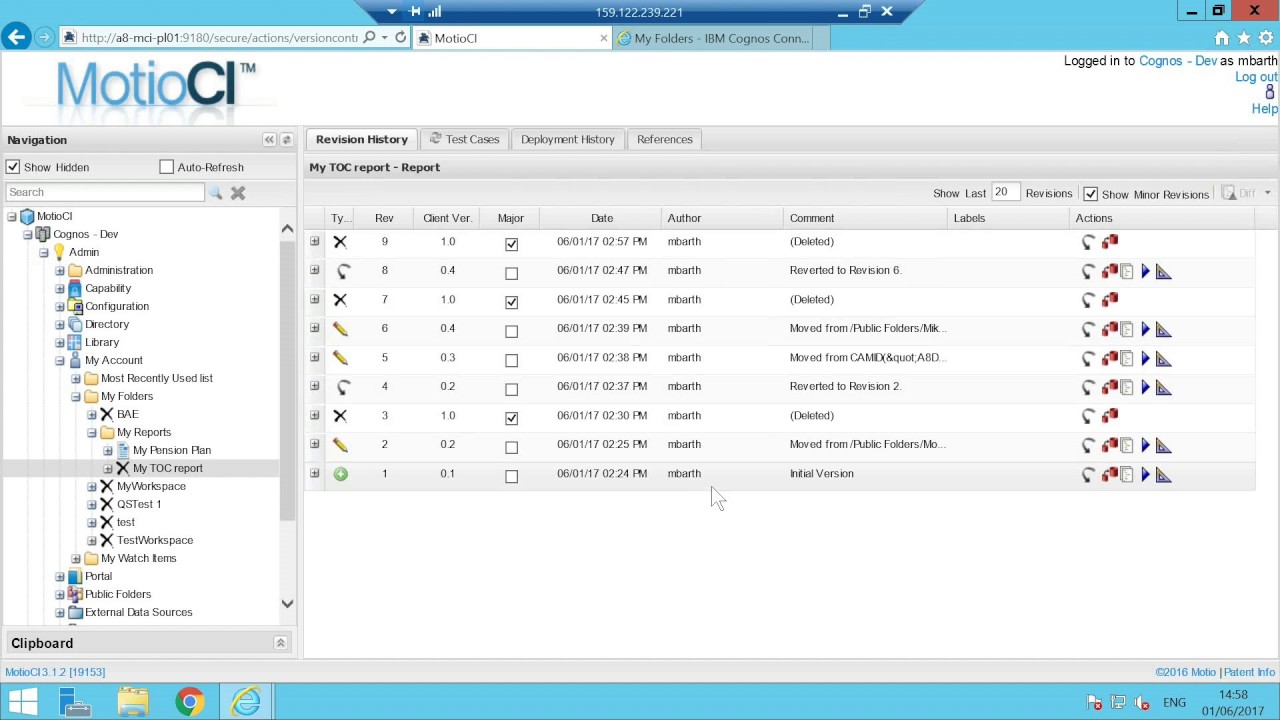Open Chrome from the Windows taskbar
The height and width of the screenshot is (720, 1280).
pyautogui.click(x=190, y=702)
